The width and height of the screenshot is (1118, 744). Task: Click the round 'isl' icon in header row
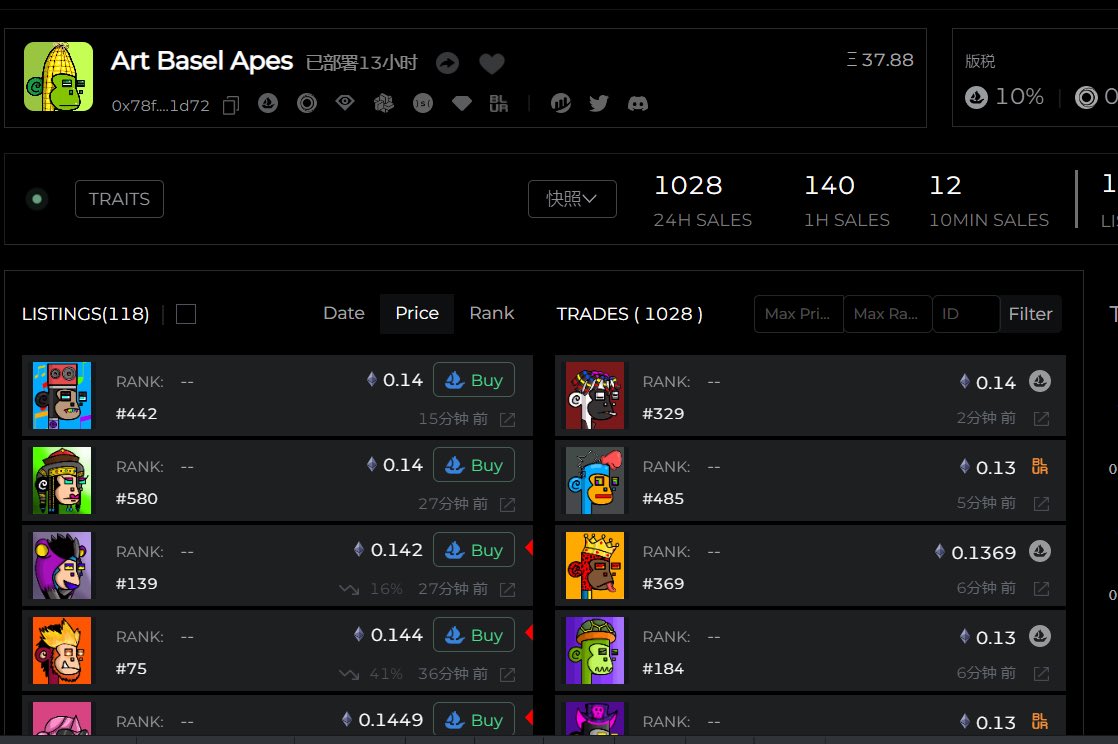coord(423,103)
